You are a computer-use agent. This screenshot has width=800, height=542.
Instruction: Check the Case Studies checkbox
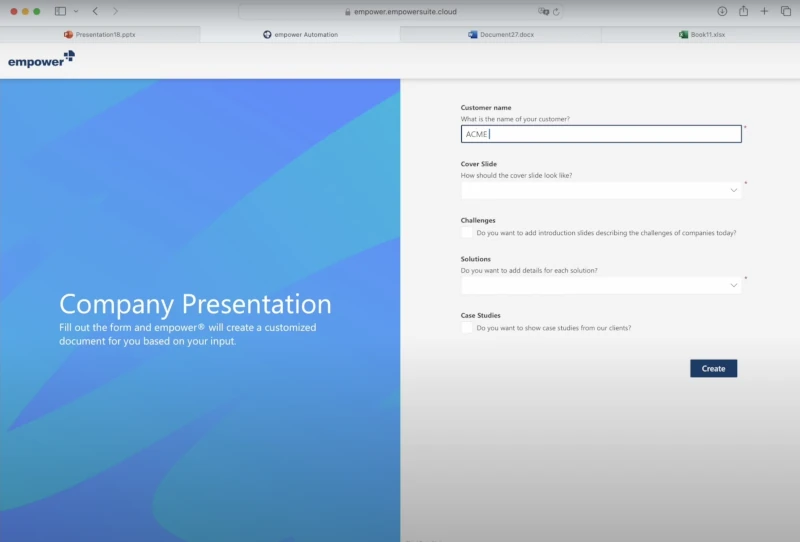click(467, 328)
